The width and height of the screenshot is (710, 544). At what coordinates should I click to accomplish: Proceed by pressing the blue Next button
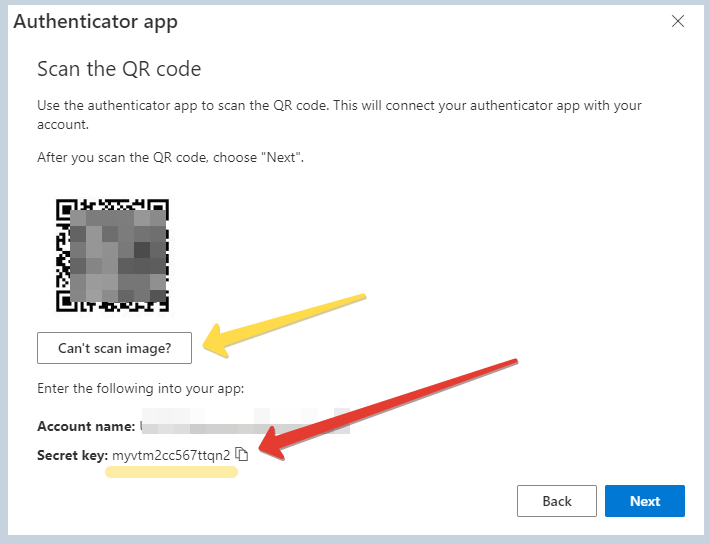[x=645, y=501]
